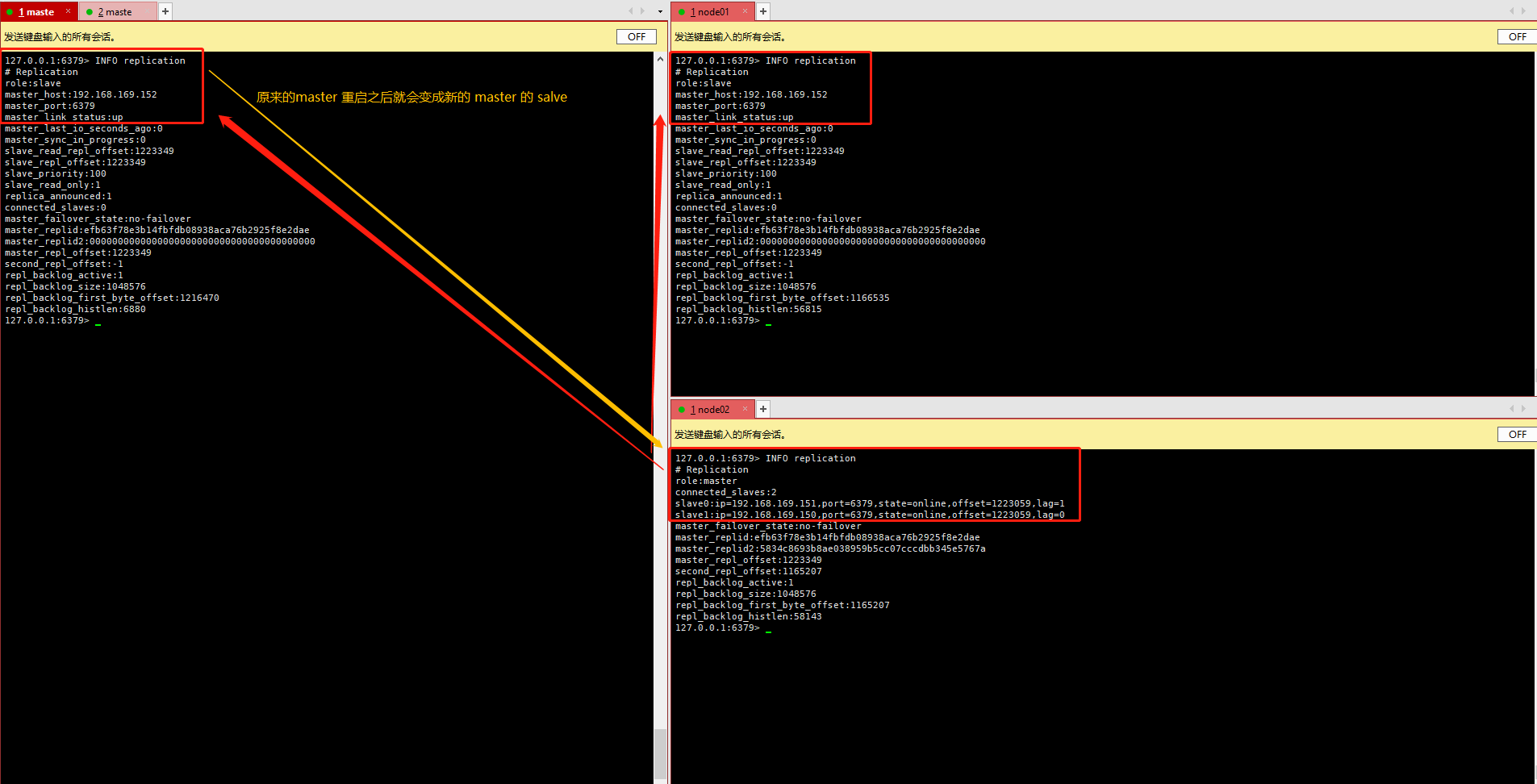Open a new tab beside 2 maste

(165, 11)
